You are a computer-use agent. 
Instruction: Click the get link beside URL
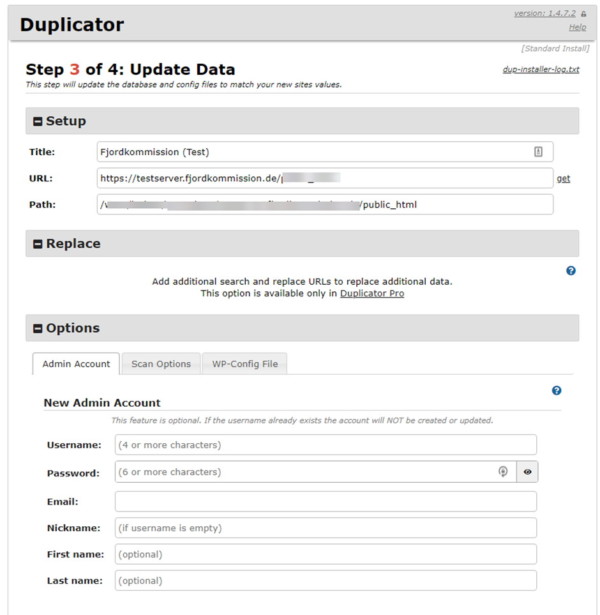563,178
